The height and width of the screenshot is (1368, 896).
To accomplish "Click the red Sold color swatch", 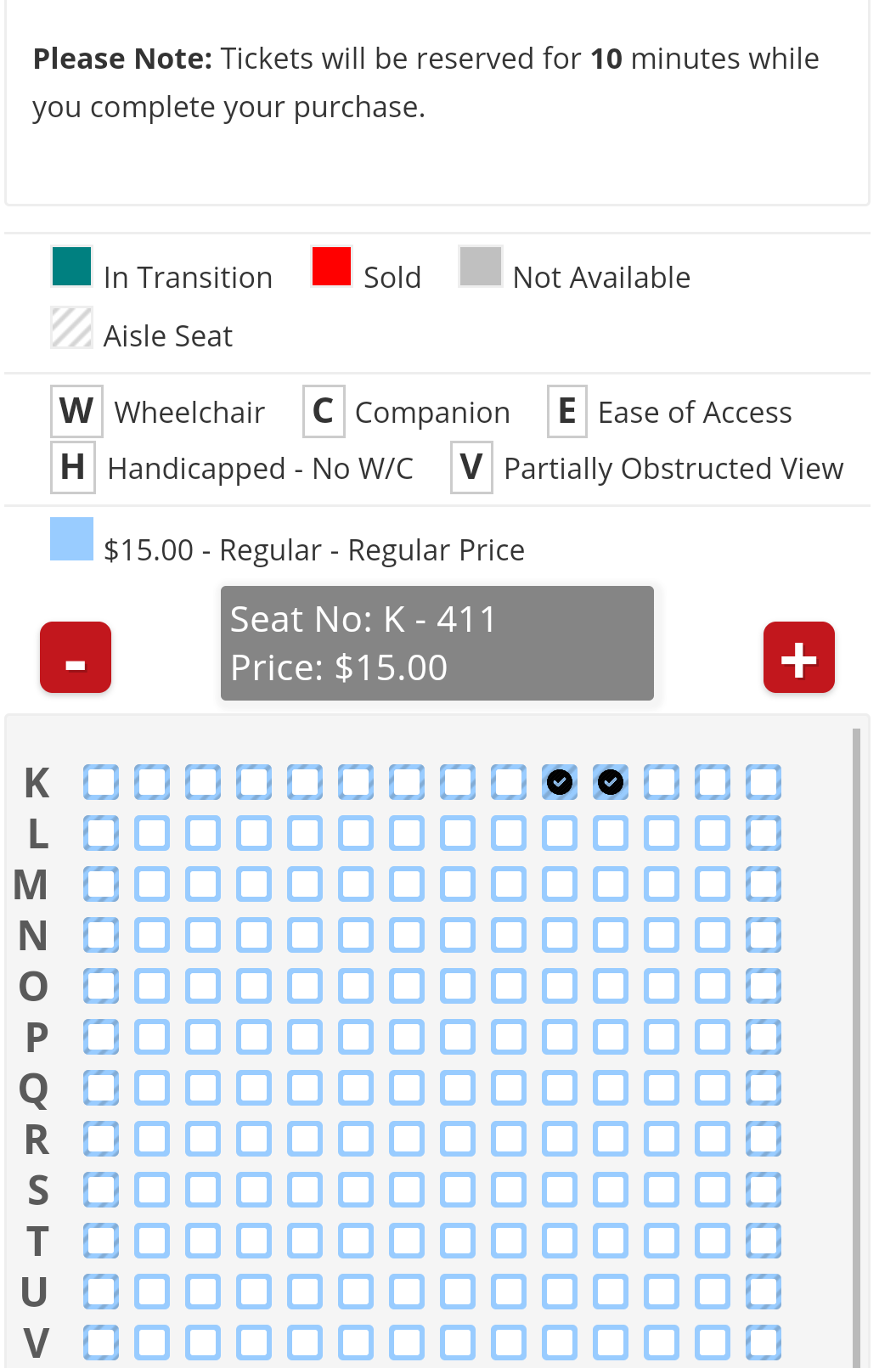I will coord(331,267).
